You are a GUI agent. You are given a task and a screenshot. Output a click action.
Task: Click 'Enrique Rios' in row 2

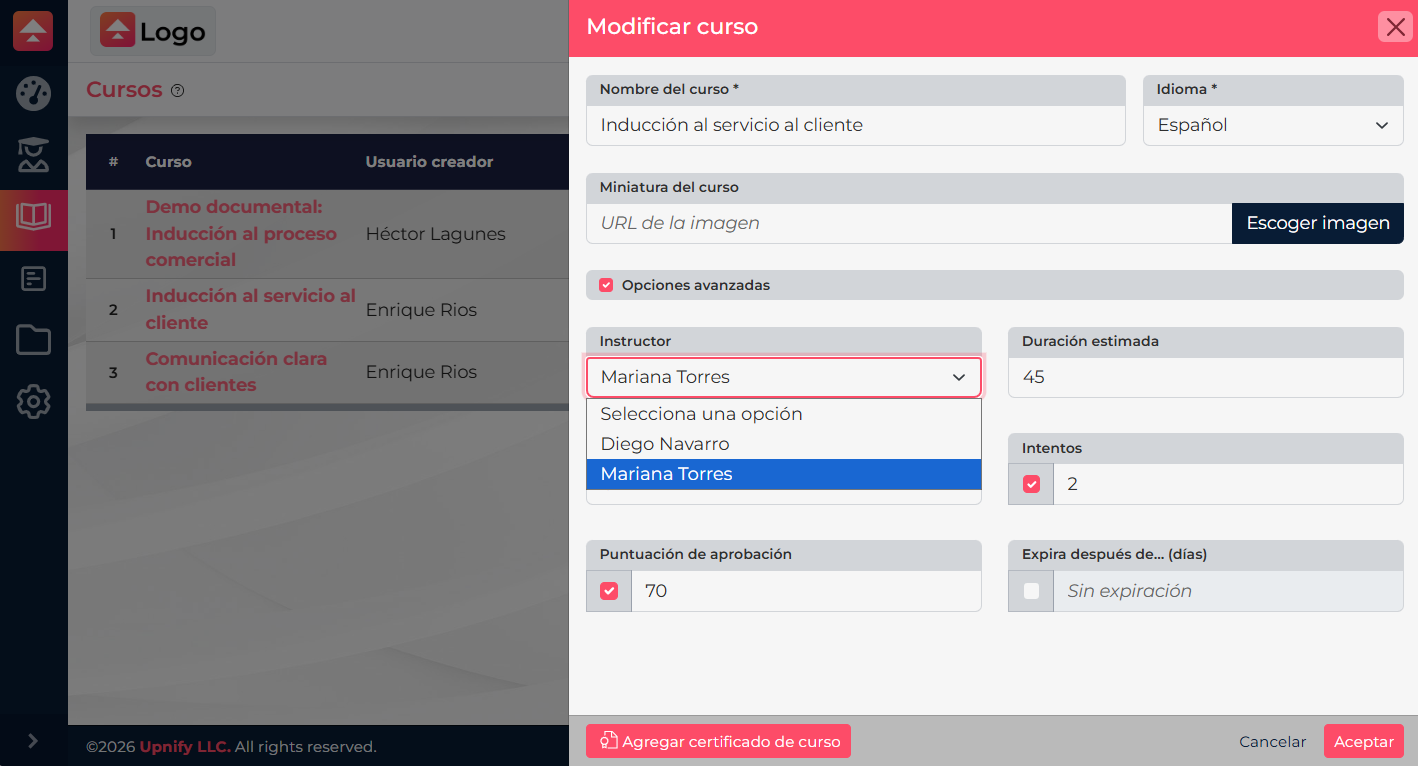421,310
